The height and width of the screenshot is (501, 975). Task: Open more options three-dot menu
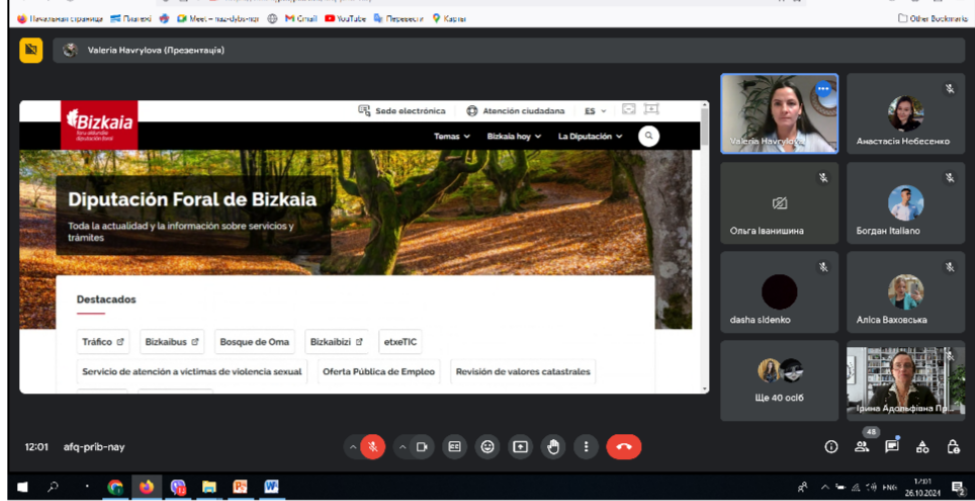[x=586, y=446]
